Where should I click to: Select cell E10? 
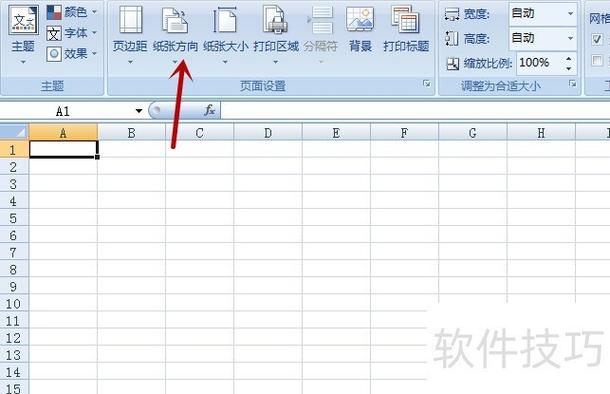point(337,303)
